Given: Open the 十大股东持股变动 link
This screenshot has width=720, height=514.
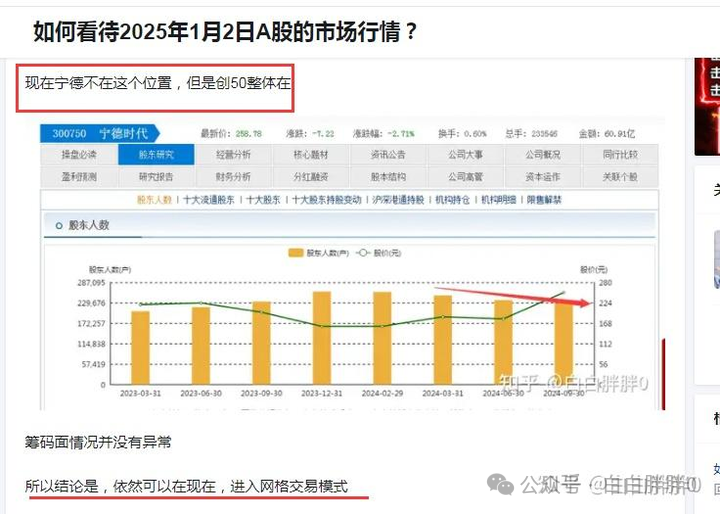Looking at the screenshot, I should click(x=326, y=200).
